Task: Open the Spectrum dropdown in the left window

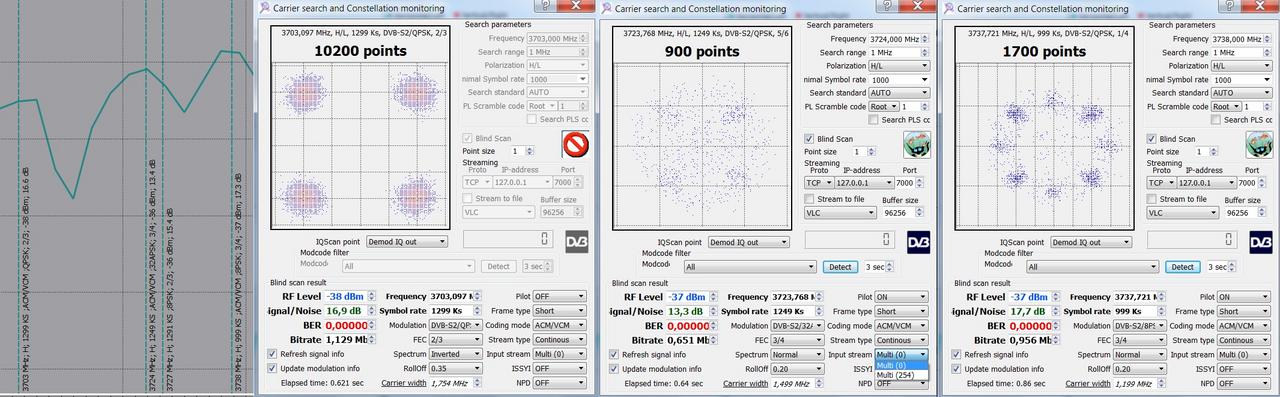Action: coord(455,355)
